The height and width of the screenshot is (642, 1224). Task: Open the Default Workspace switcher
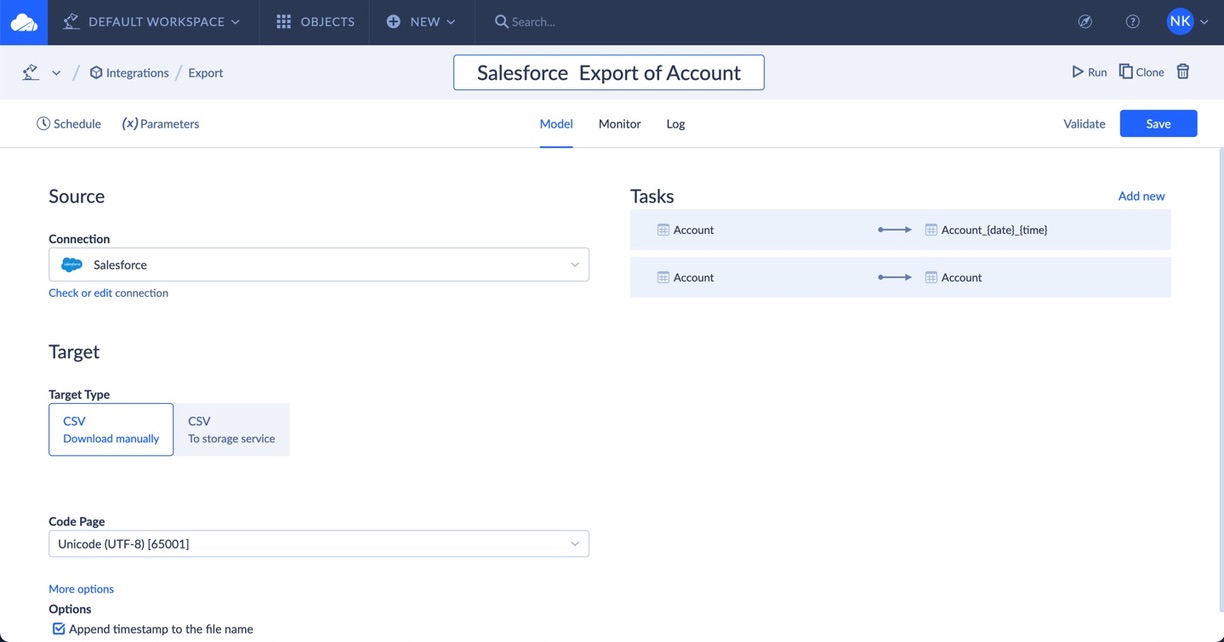[x=151, y=22]
